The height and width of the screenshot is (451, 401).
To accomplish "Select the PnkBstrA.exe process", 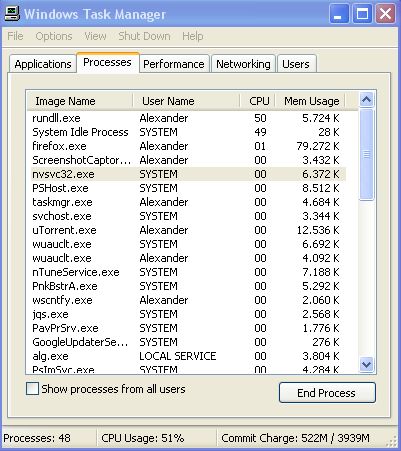I will pos(188,286).
